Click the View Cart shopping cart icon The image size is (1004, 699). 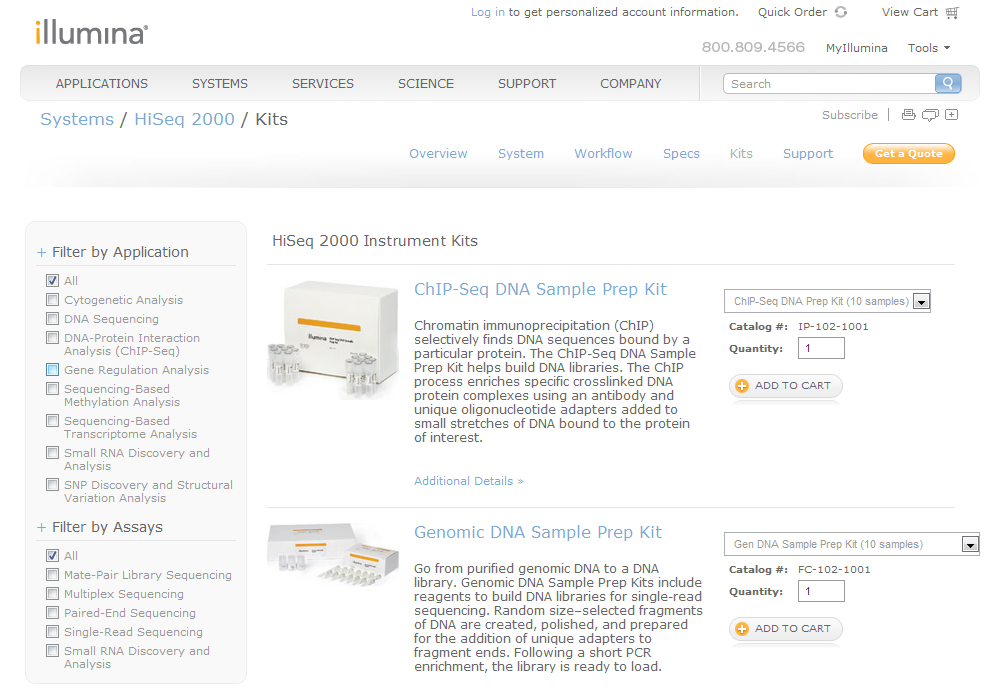tap(952, 12)
